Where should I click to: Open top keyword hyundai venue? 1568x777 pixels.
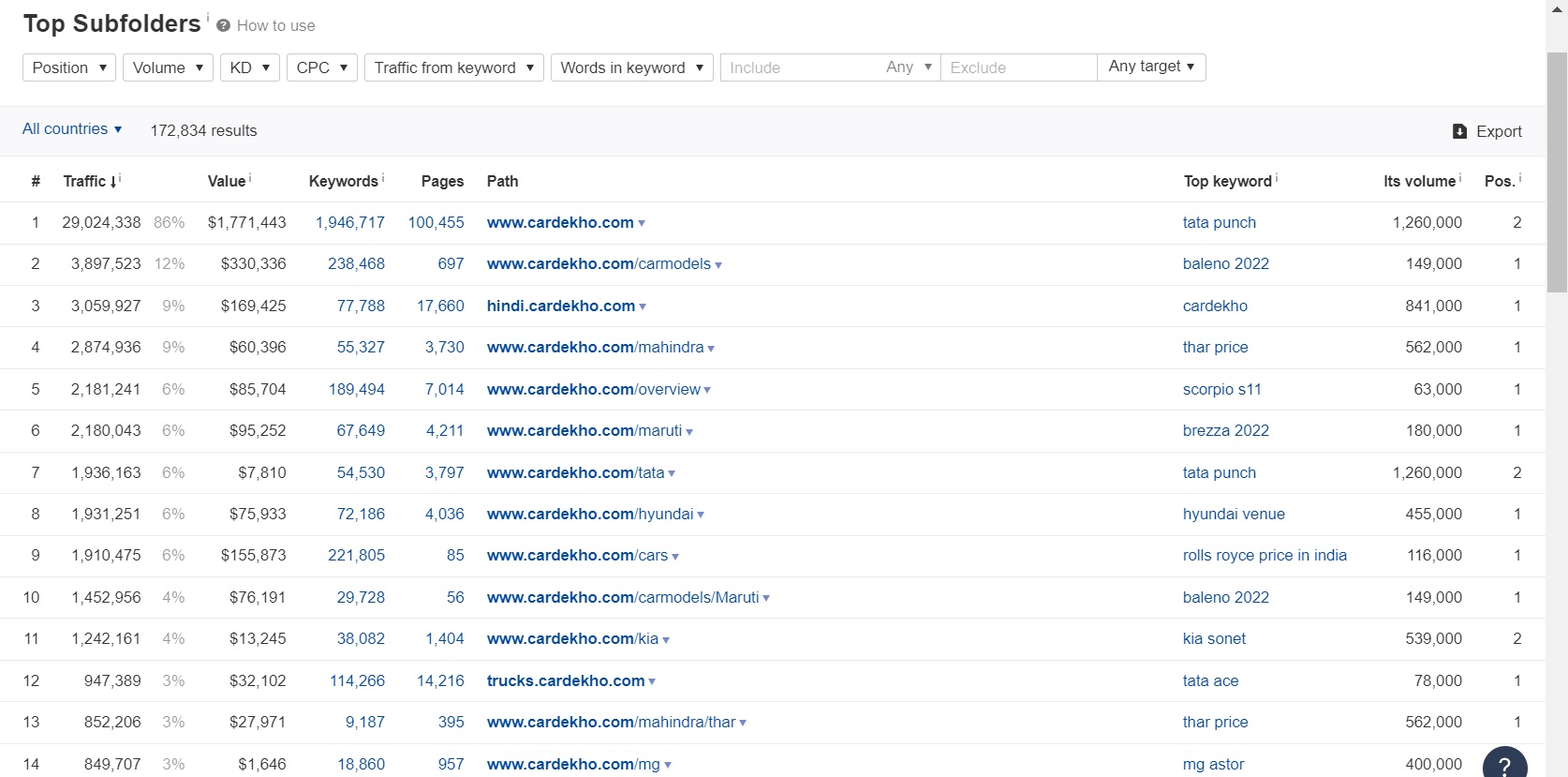(1234, 514)
